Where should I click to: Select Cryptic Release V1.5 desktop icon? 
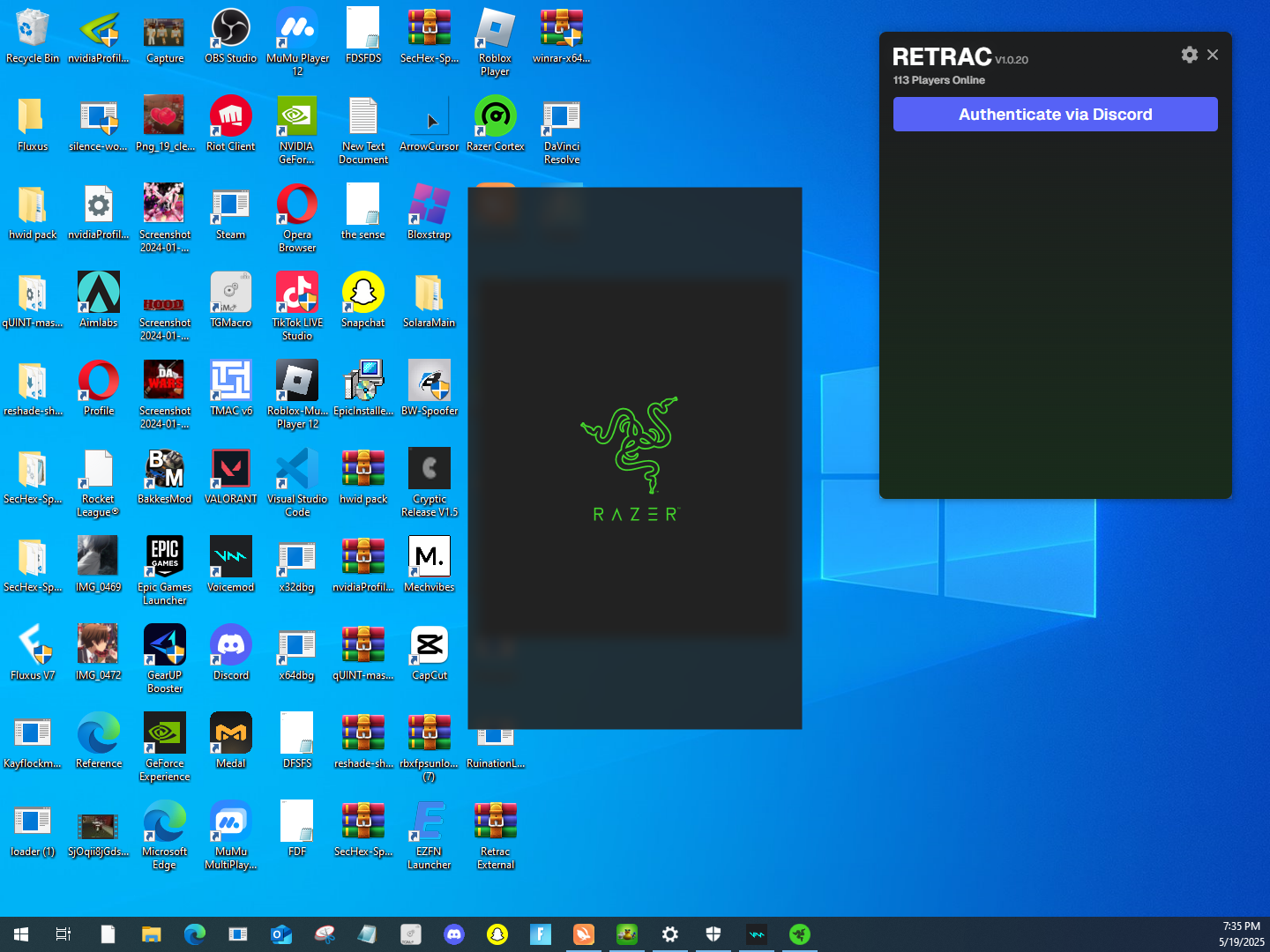tap(430, 483)
